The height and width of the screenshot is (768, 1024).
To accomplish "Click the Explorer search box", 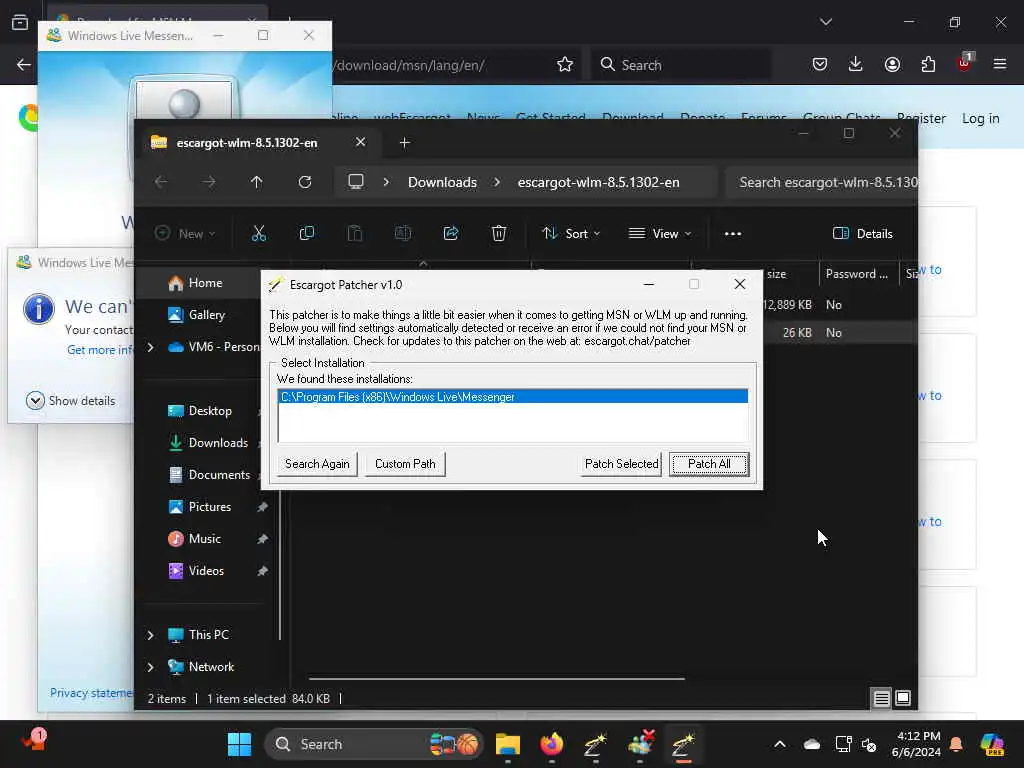I will click(x=823, y=182).
